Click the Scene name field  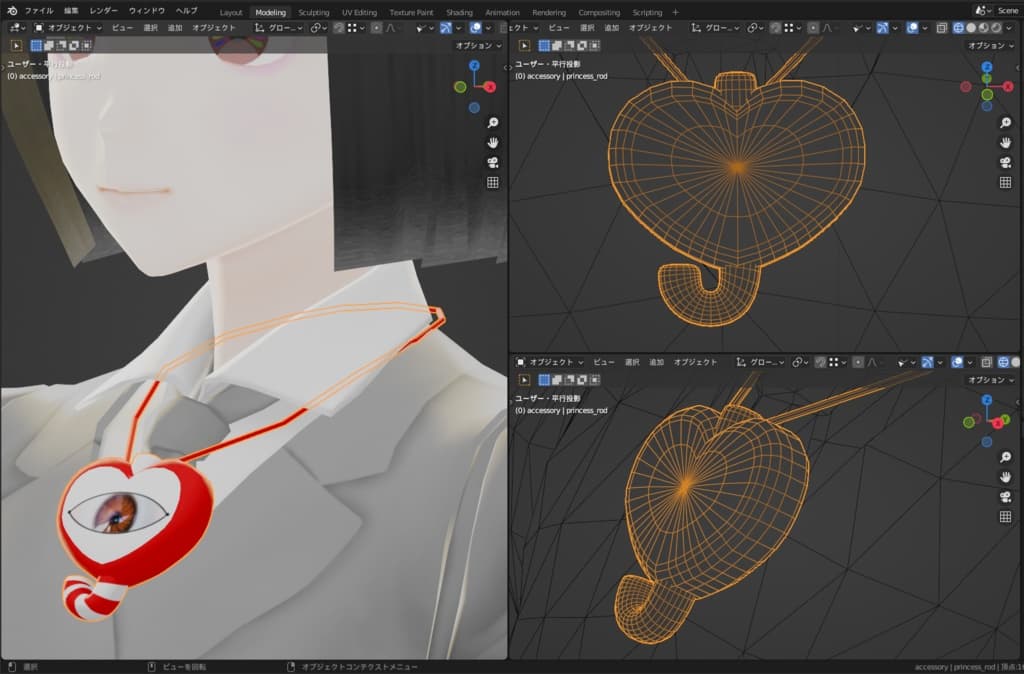coord(1007,11)
